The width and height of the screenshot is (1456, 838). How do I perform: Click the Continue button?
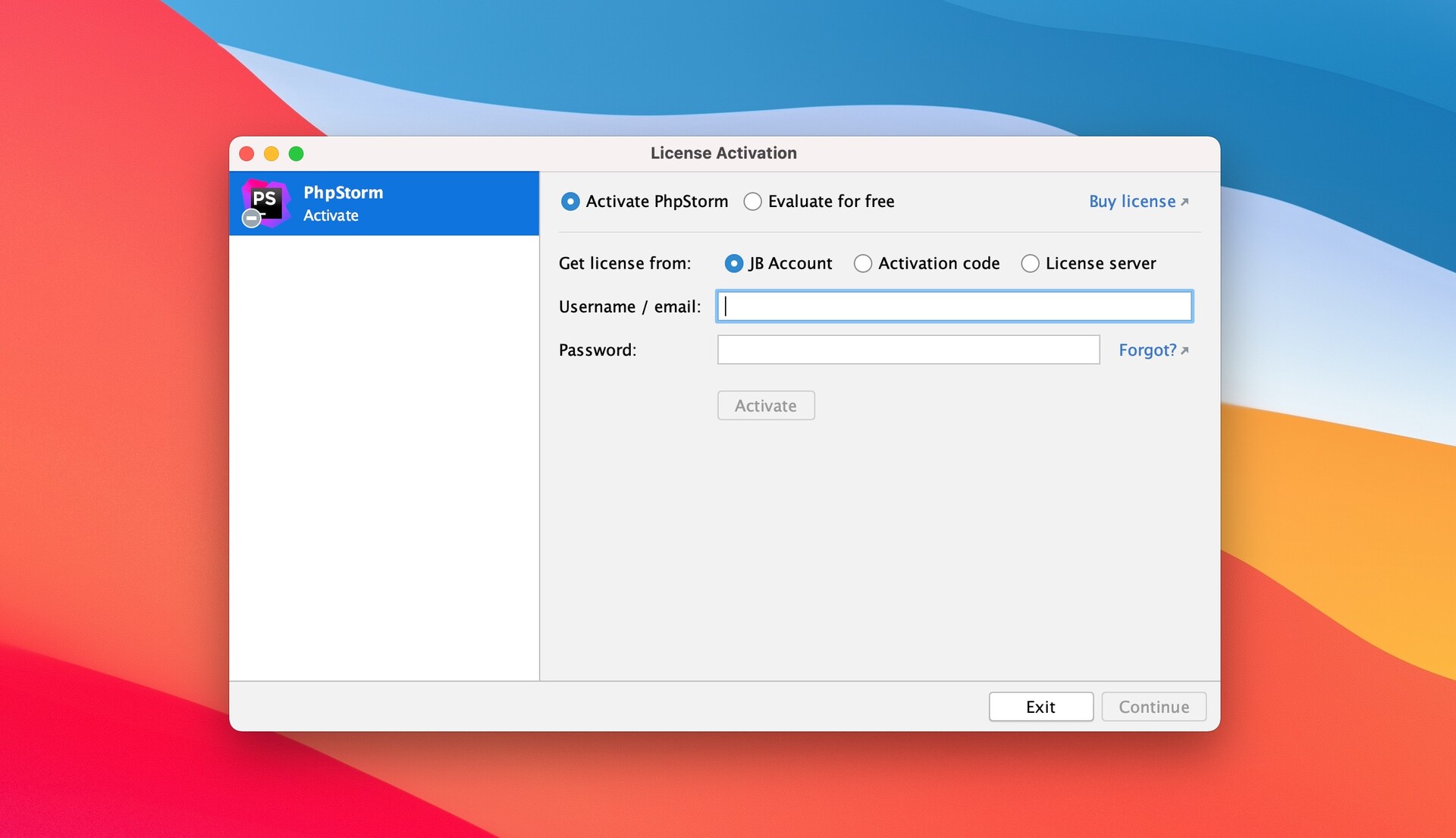(1153, 707)
